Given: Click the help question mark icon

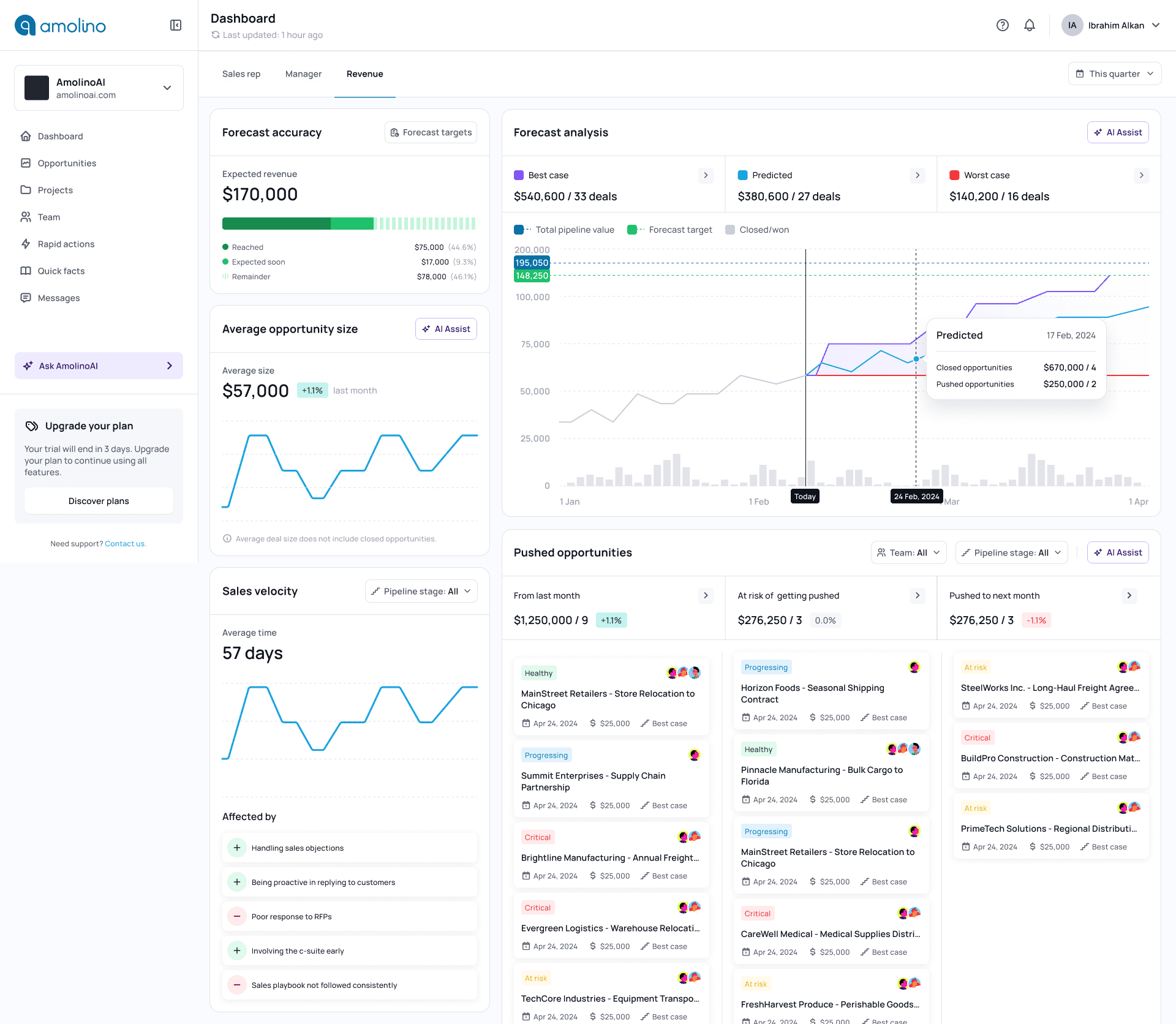Looking at the screenshot, I should click(1003, 25).
